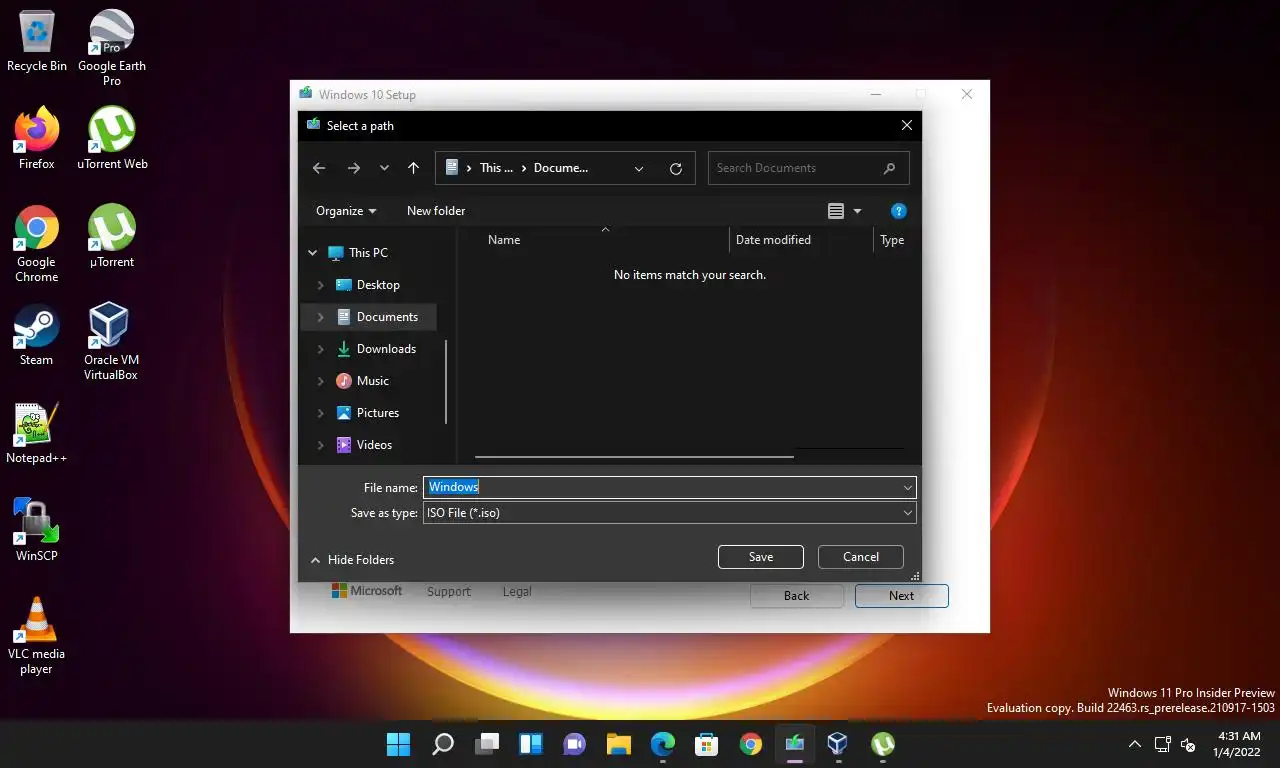Open address bar previous locations dropdown
This screenshot has width=1280, height=768.
(x=639, y=168)
